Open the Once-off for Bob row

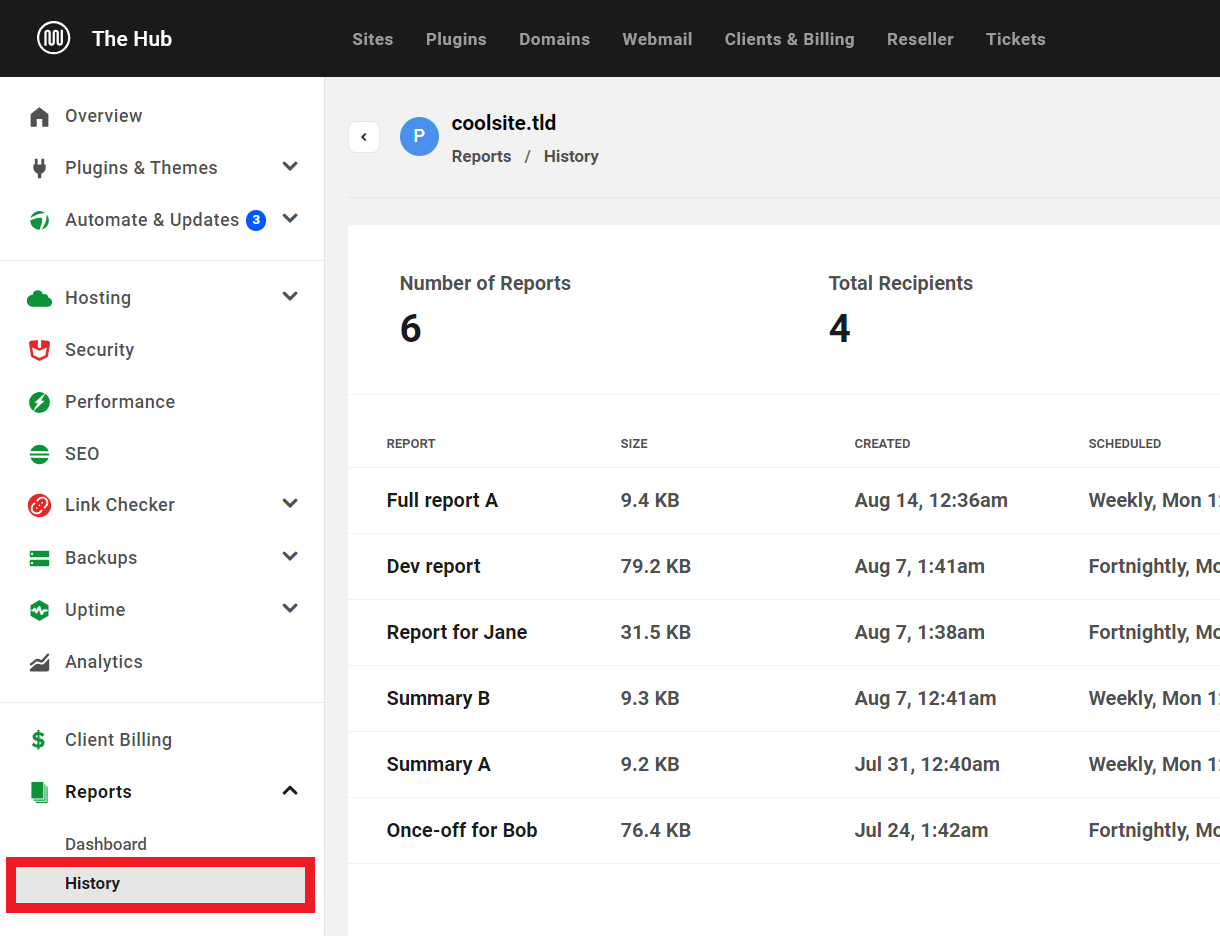point(784,830)
